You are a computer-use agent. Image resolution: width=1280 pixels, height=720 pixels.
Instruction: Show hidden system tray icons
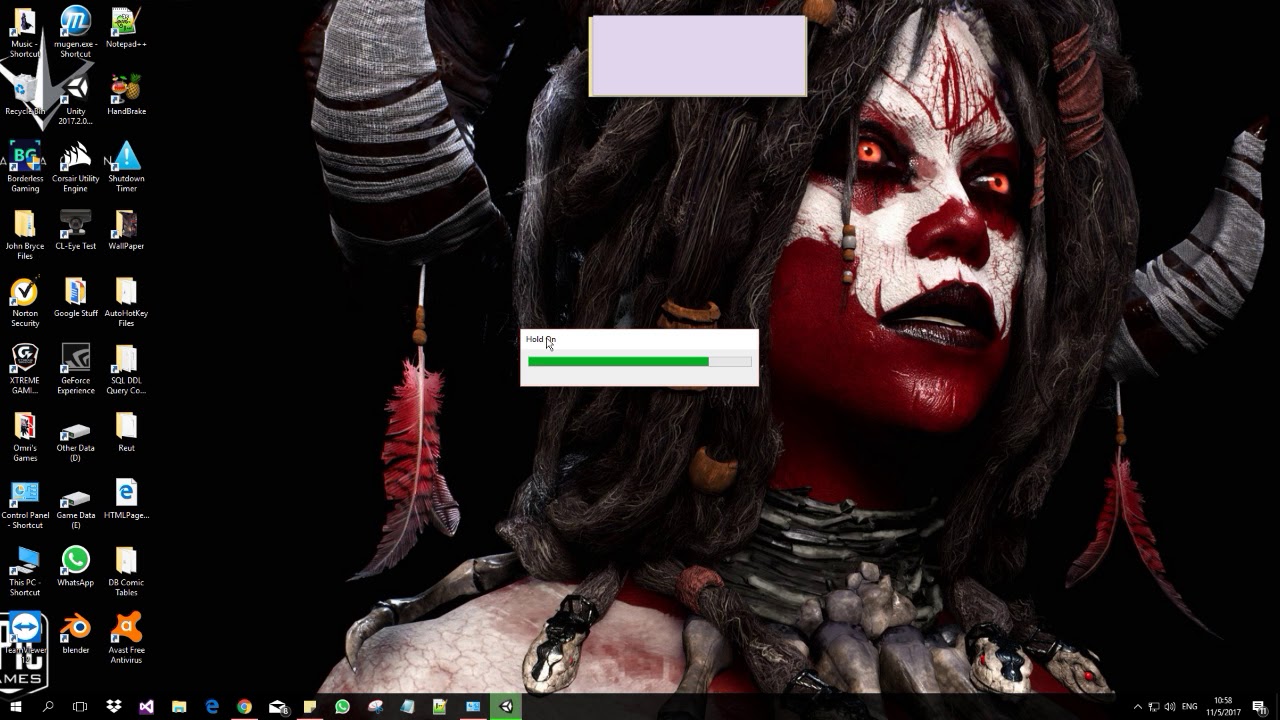(1137, 707)
